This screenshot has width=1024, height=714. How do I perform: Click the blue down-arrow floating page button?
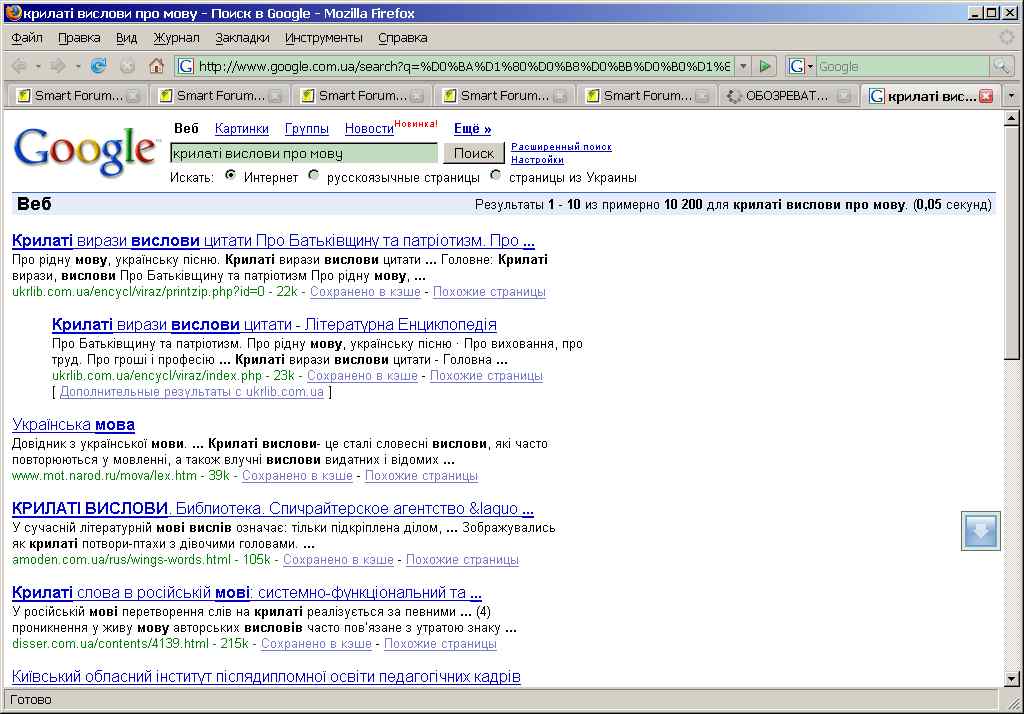(x=980, y=530)
